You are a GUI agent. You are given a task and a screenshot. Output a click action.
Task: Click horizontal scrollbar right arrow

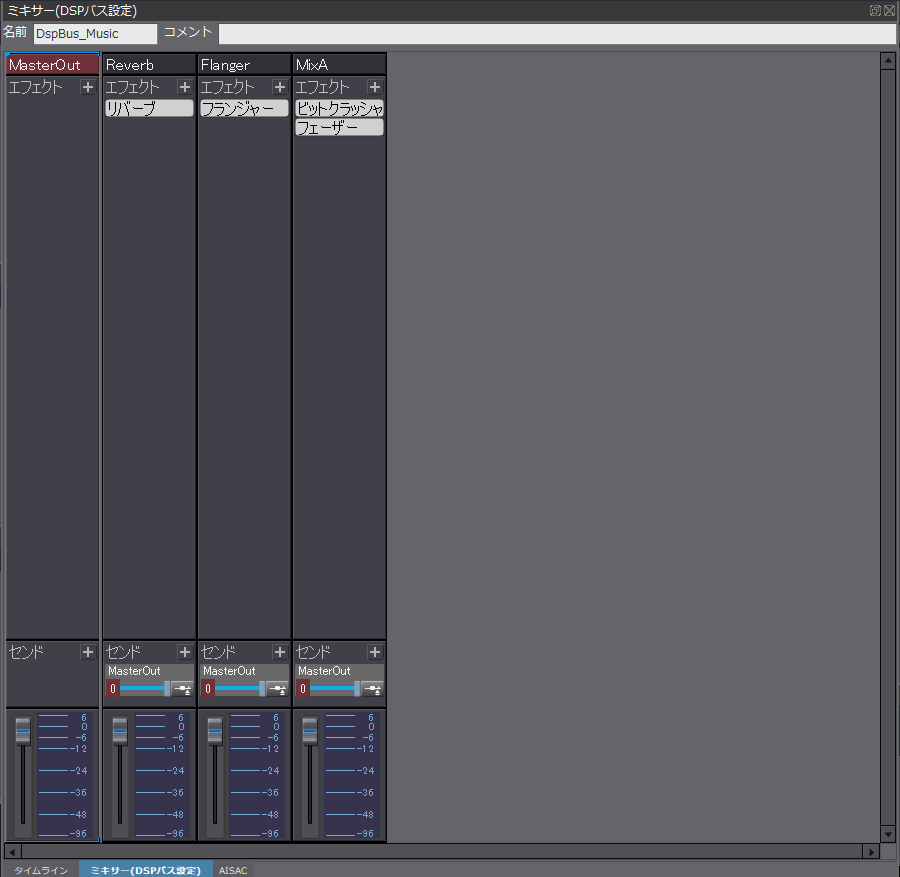872,852
